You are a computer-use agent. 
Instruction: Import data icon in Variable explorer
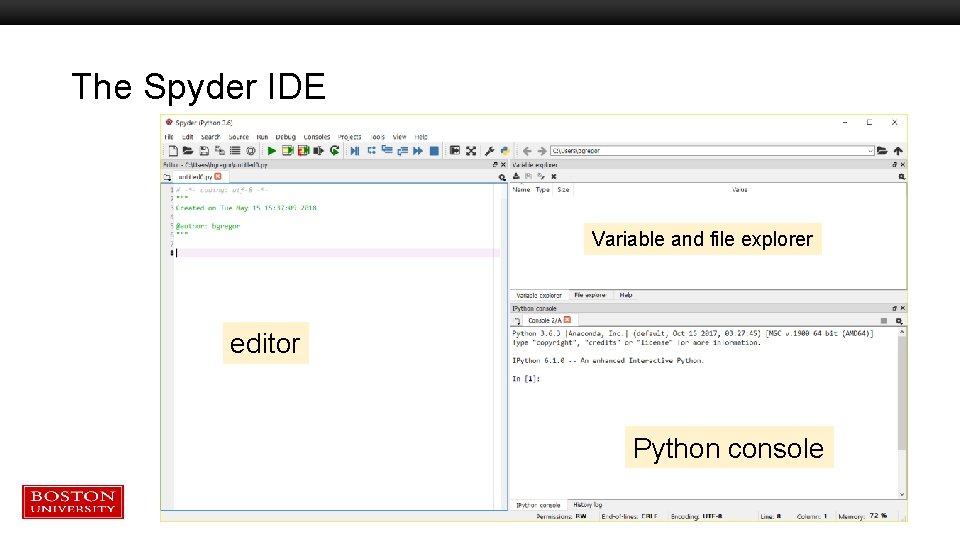(516, 176)
